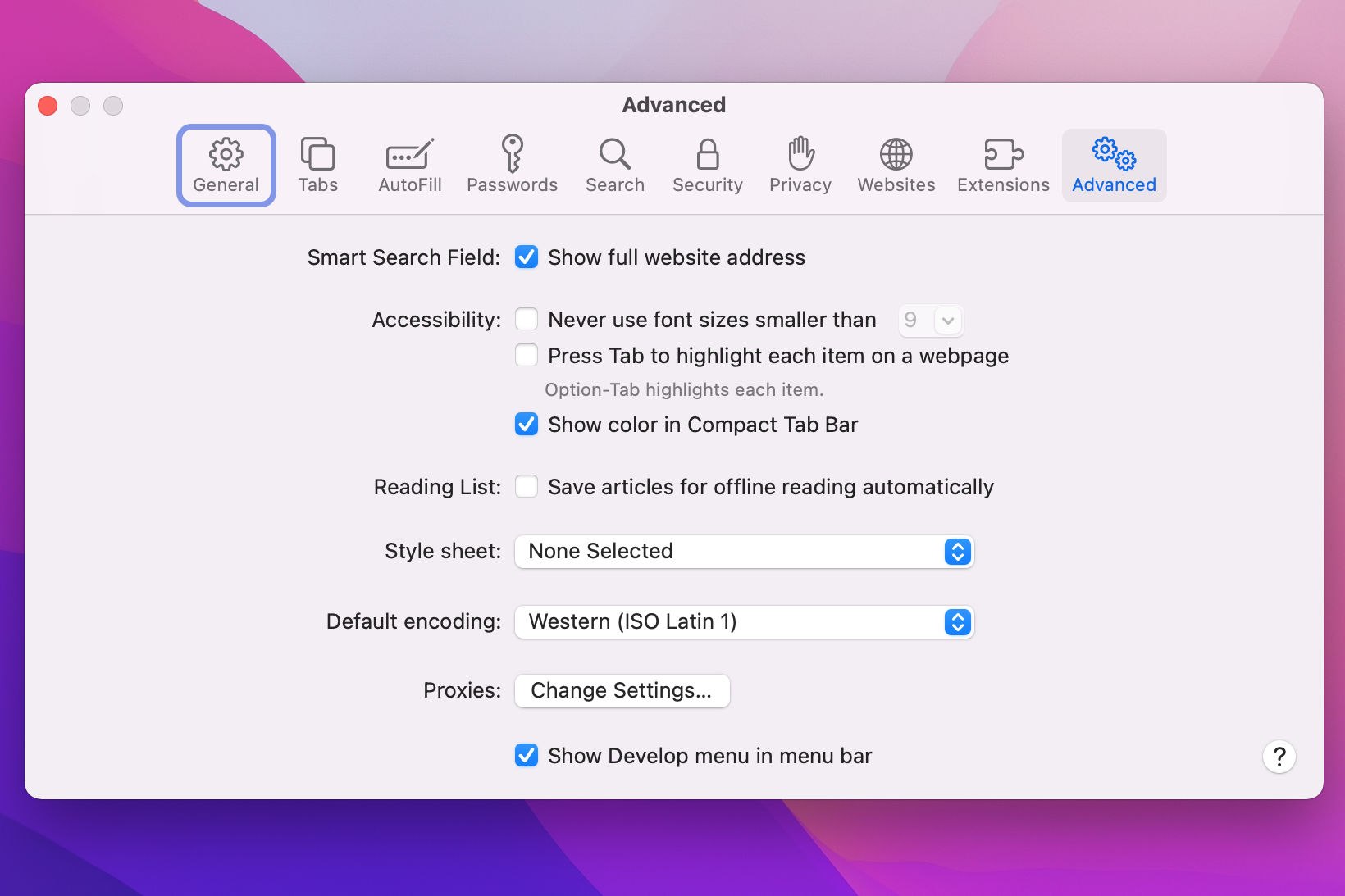Select the Search magnifier pane
The width and height of the screenshot is (1345, 896).
615,166
